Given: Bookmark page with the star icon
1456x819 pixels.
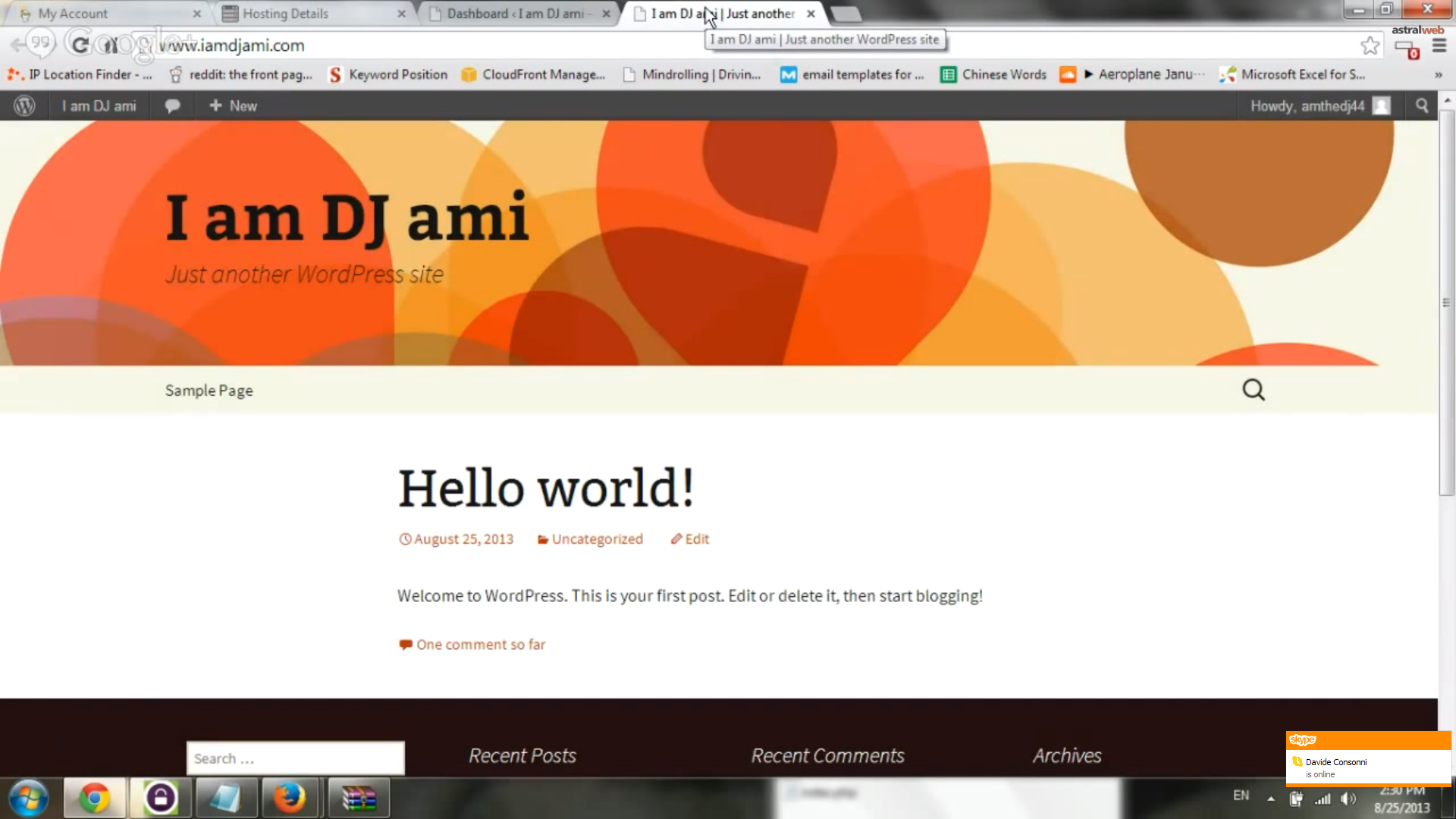Looking at the screenshot, I should (x=1370, y=45).
